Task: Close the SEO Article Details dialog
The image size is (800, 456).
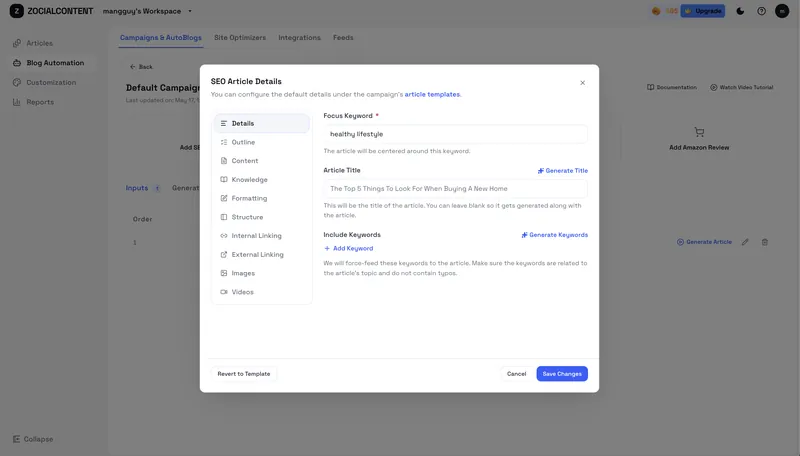Action: [582, 83]
